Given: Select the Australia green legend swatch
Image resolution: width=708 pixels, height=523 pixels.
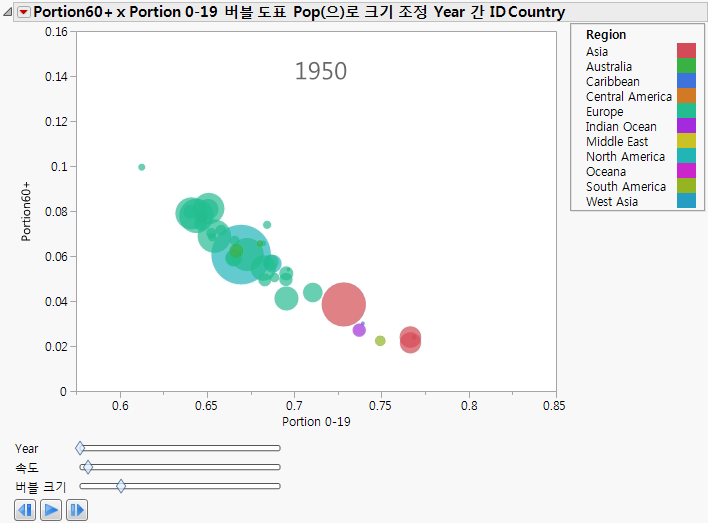Looking at the screenshot, I should pos(686,66).
